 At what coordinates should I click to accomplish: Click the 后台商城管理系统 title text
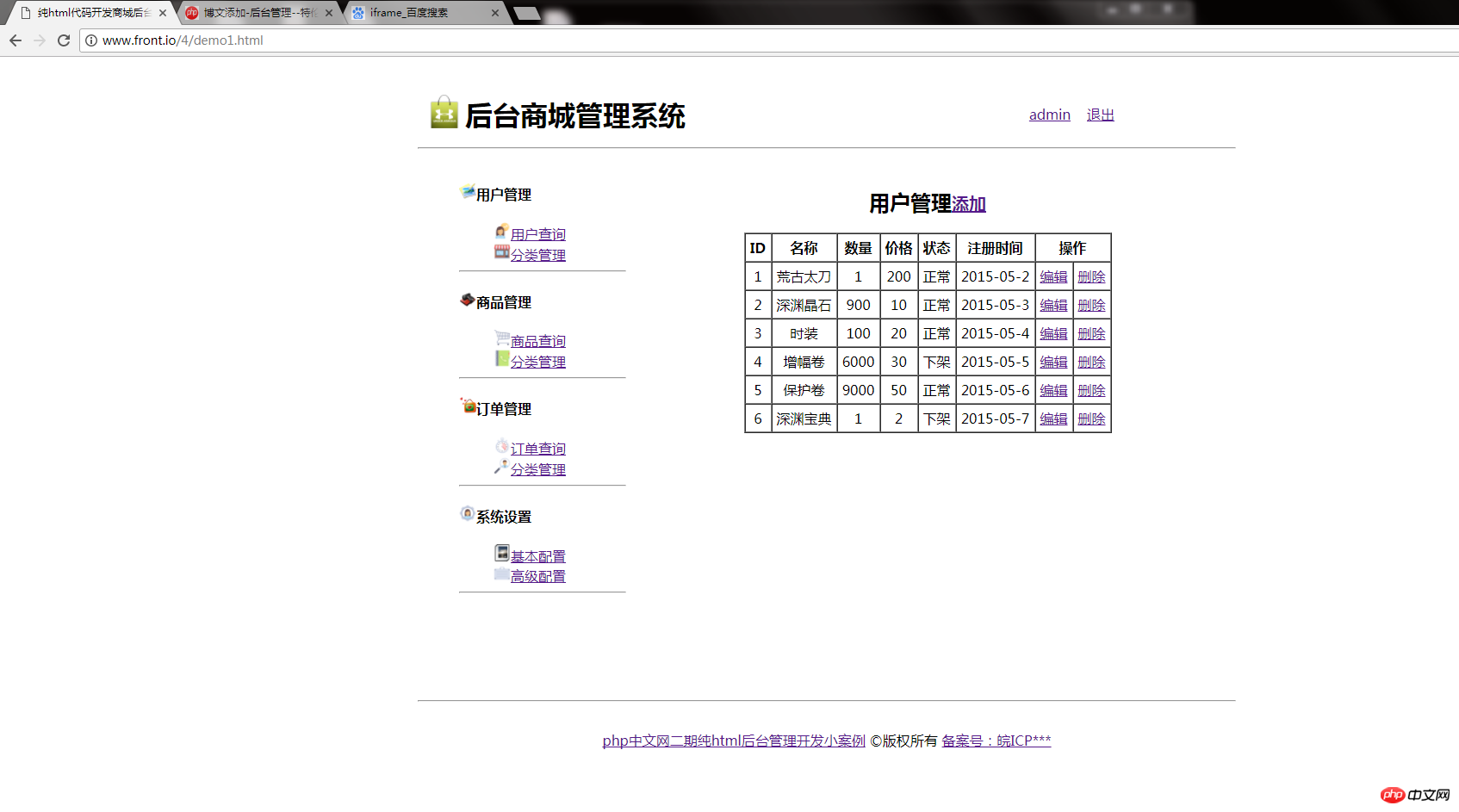(574, 115)
